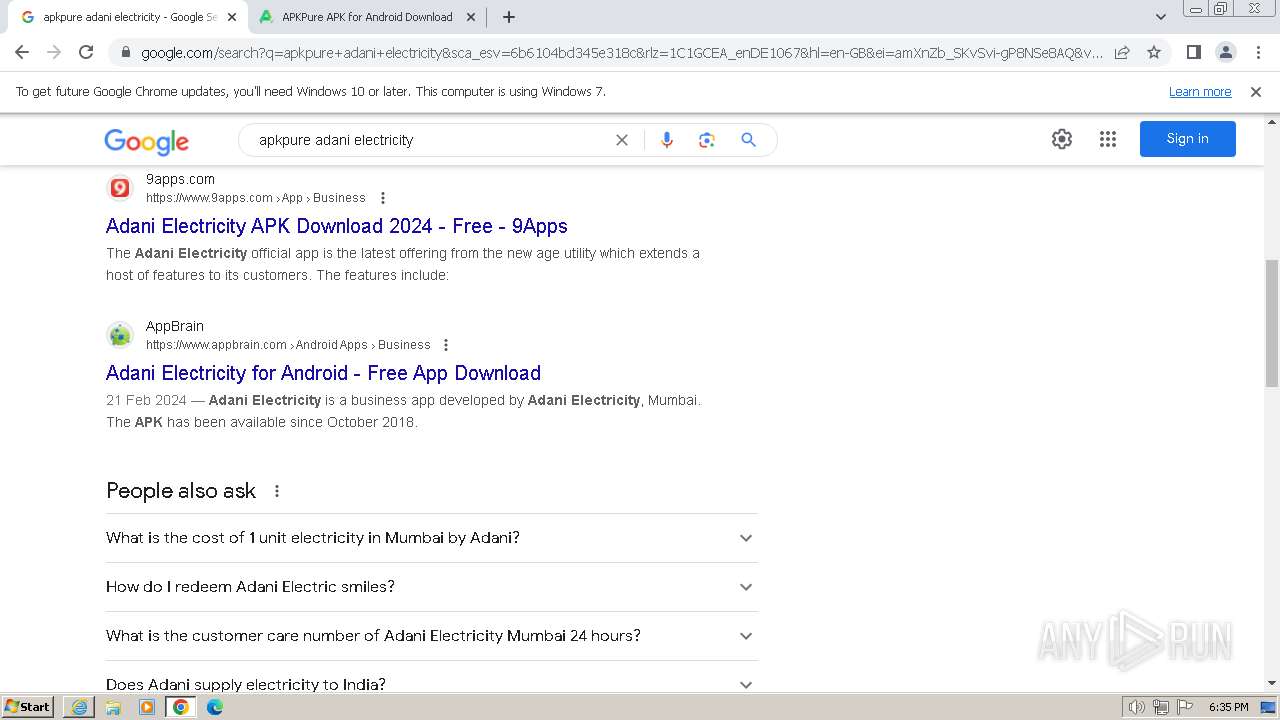
Task: Open the volume control in system tray
Action: tap(1137, 707)
